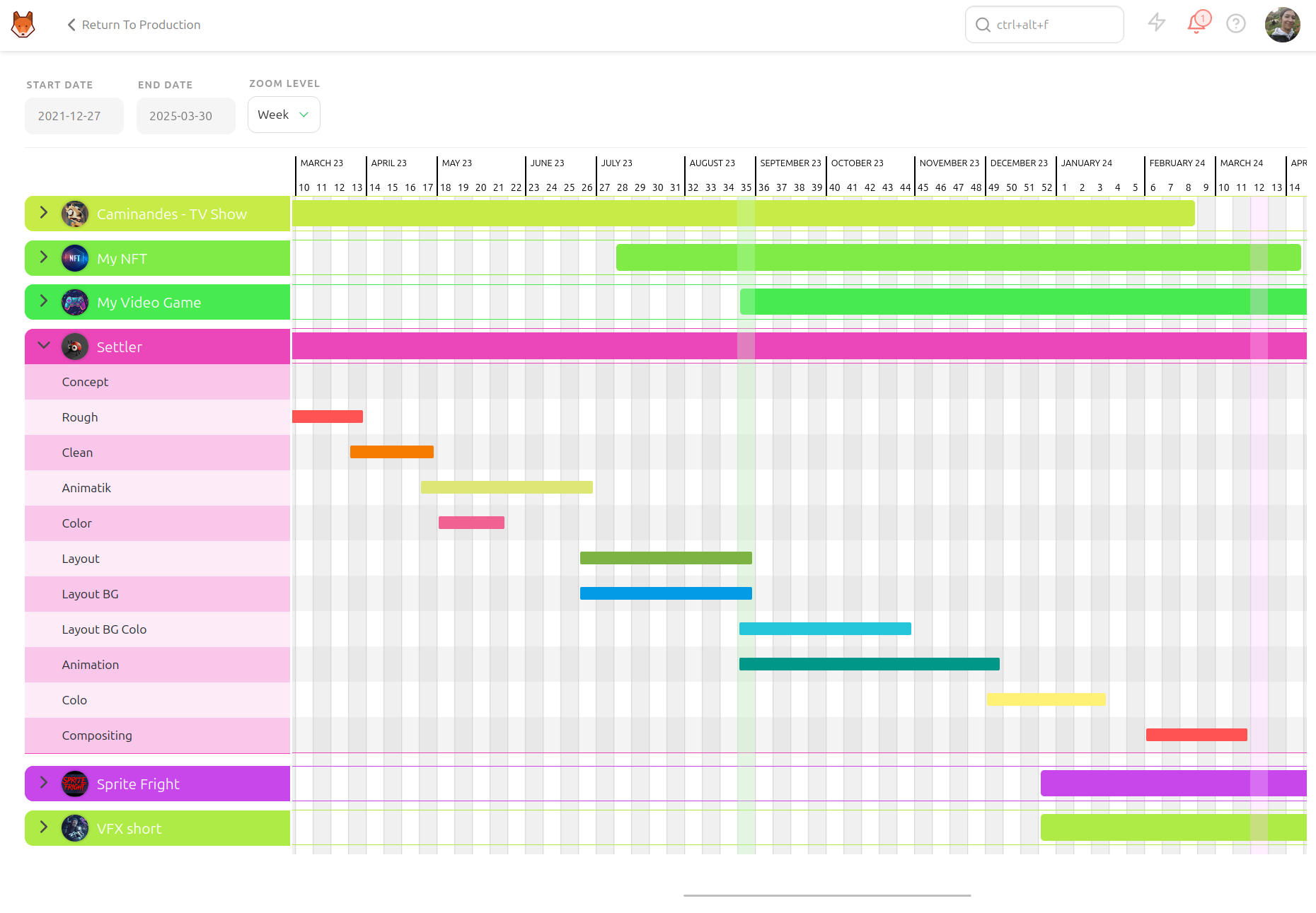Select the My Video Game label

pyautogui.click(x=149, y=303)
